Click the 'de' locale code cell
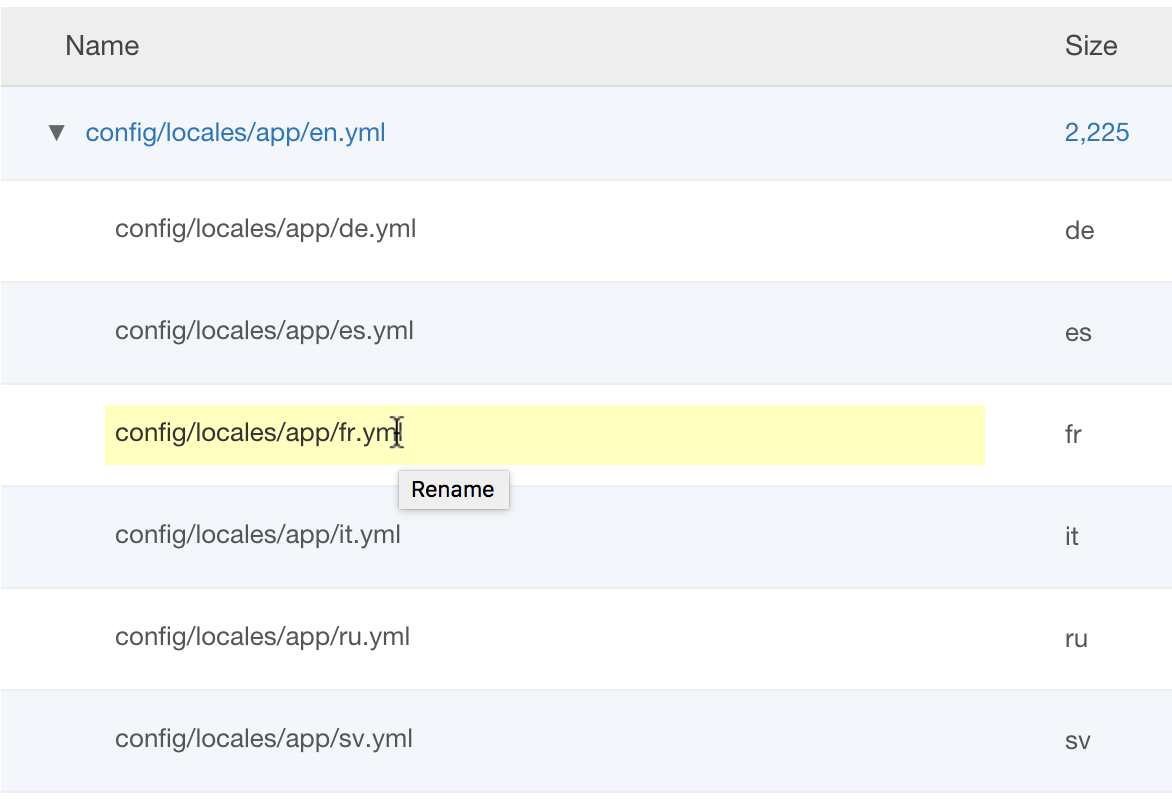 click(1079, 231)
